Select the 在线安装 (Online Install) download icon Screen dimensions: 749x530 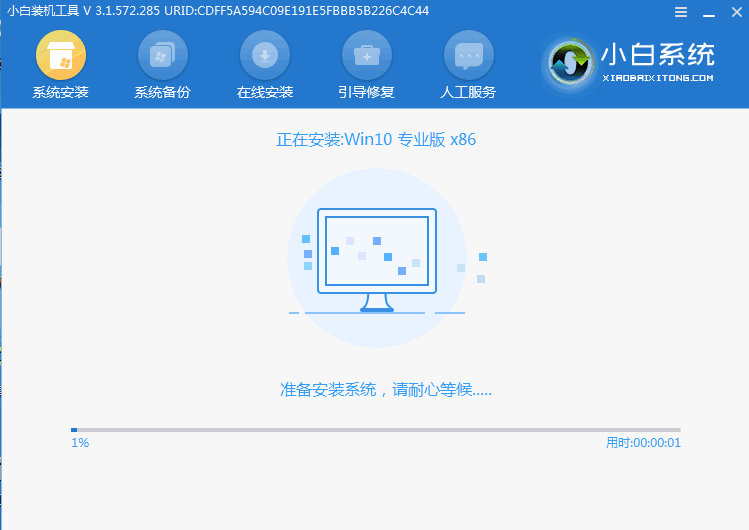[265, 55]
